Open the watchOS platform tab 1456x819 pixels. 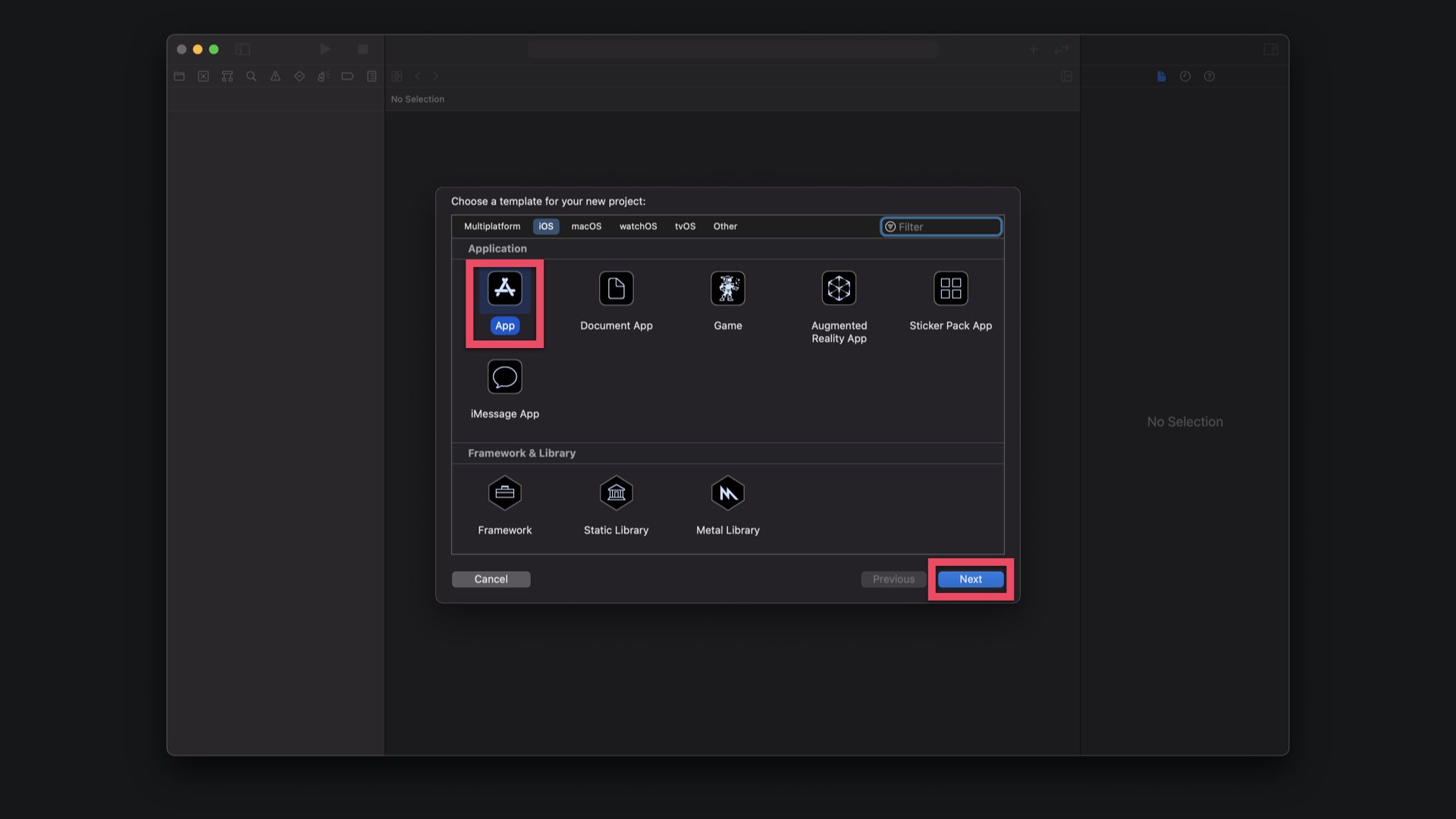click(x=638, y=227)
